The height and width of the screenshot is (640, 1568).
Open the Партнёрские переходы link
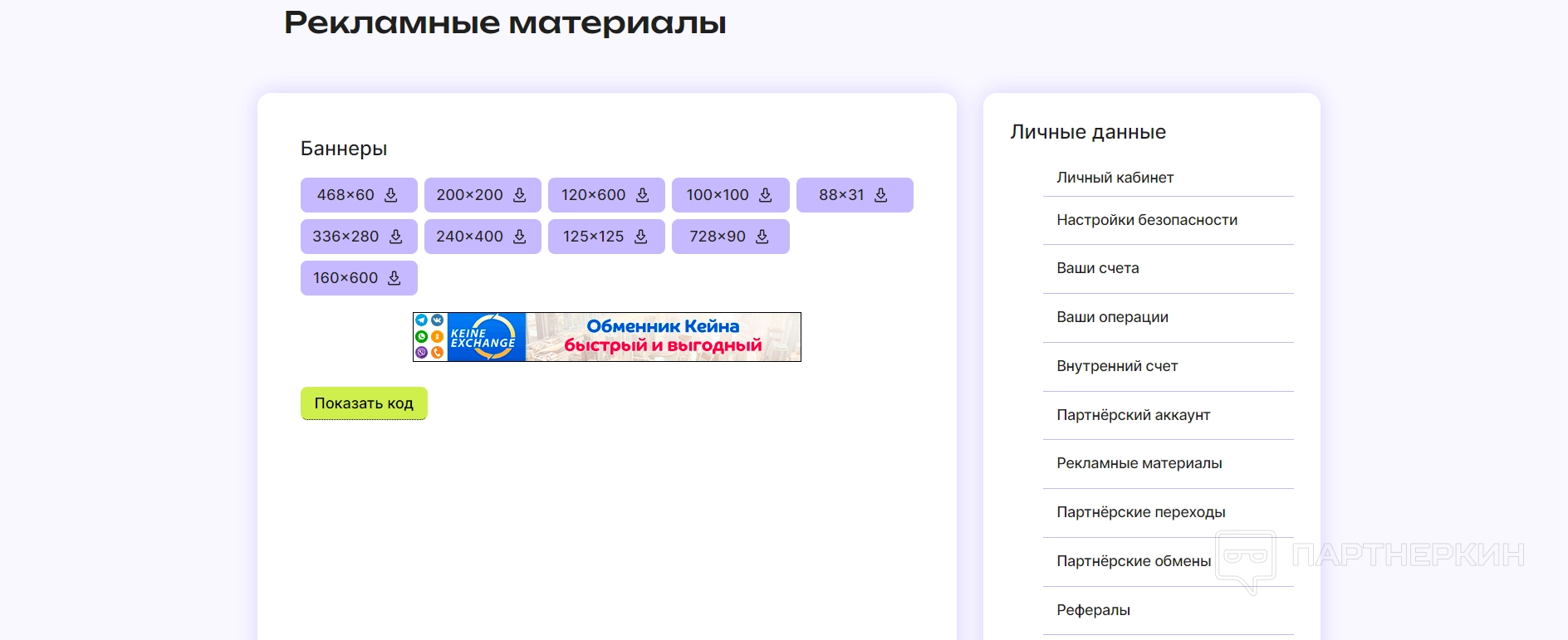(x=1141, y=512)
